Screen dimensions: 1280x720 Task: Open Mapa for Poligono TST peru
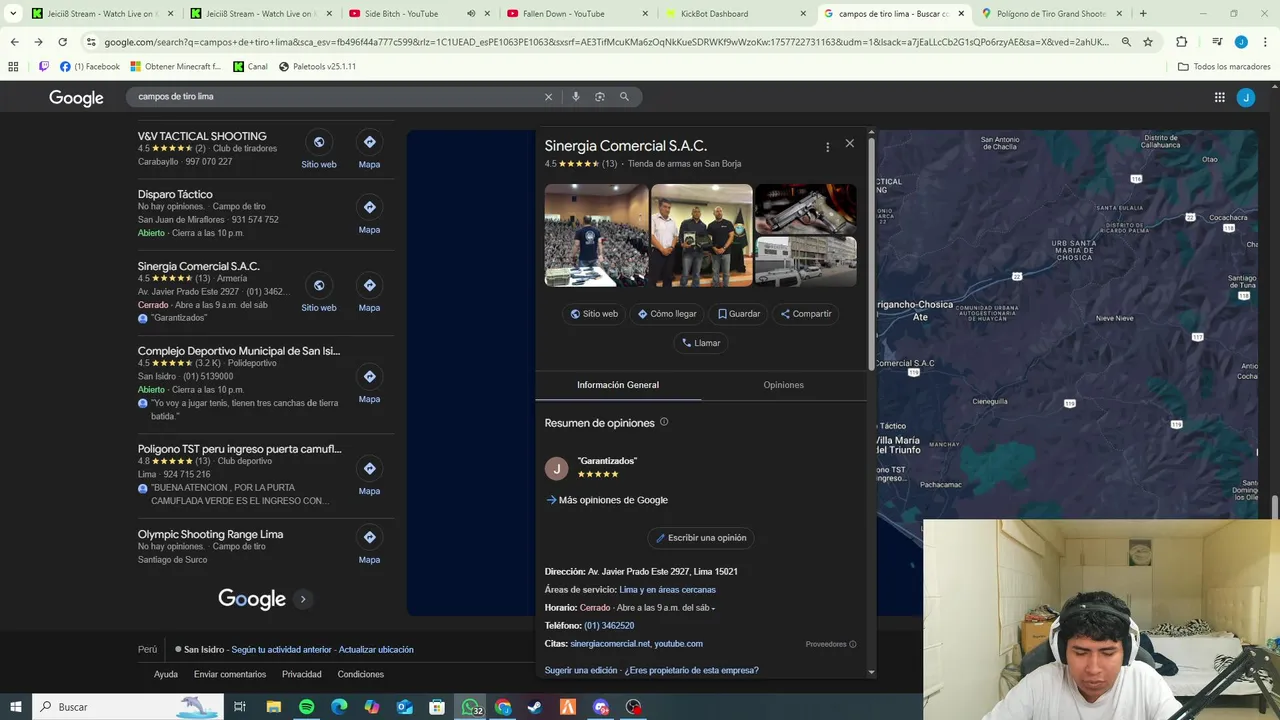click(x=369, y=476)
